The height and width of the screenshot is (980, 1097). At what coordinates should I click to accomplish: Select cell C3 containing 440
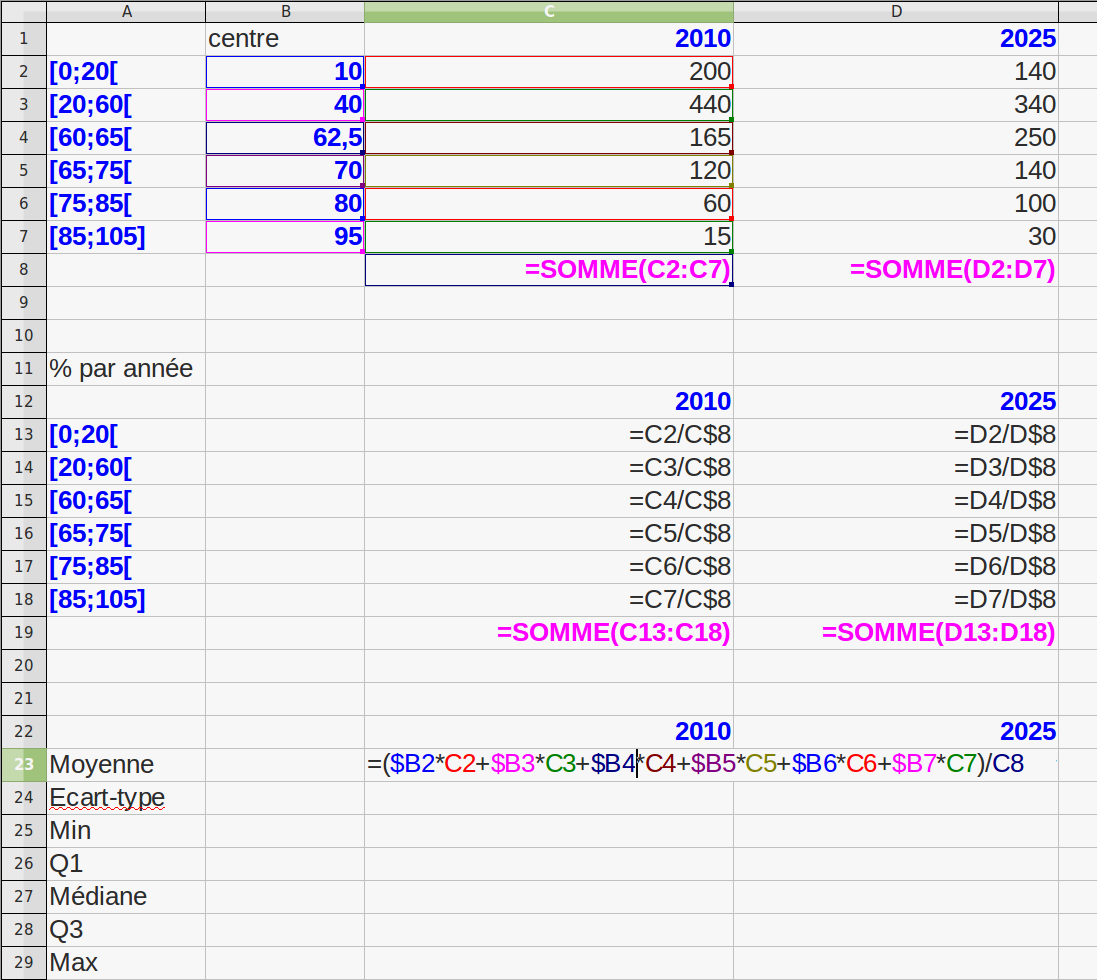coord(549,105)
